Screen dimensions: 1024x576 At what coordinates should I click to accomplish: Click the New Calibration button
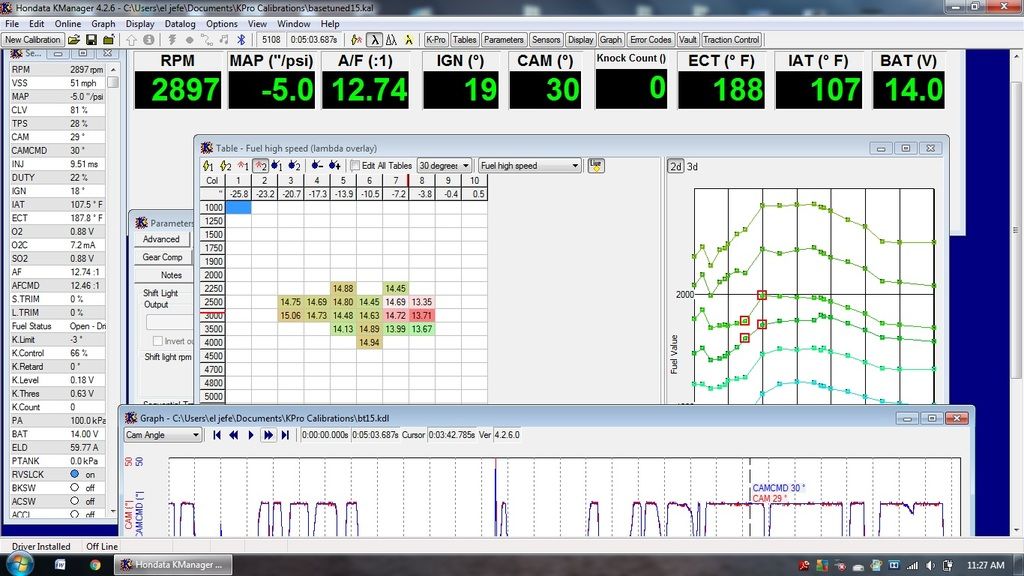(x=33, y=40)
